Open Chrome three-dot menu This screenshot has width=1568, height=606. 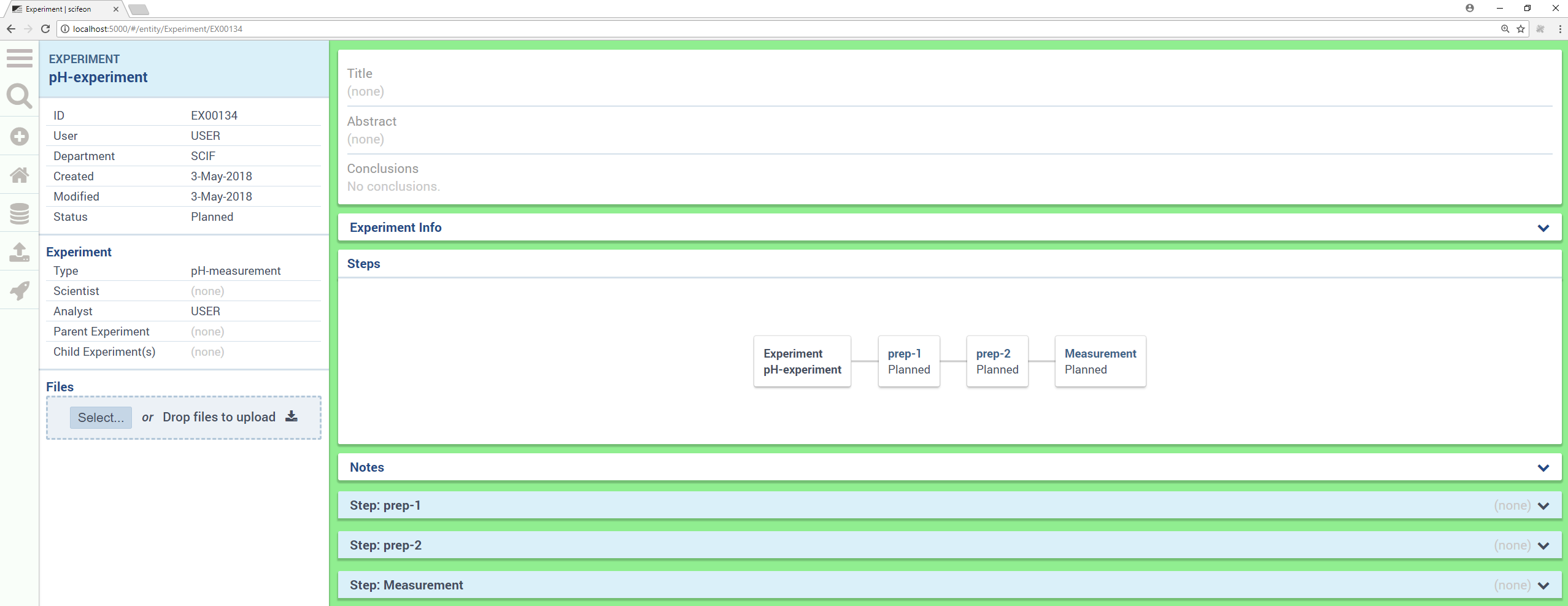[1559, 29]
